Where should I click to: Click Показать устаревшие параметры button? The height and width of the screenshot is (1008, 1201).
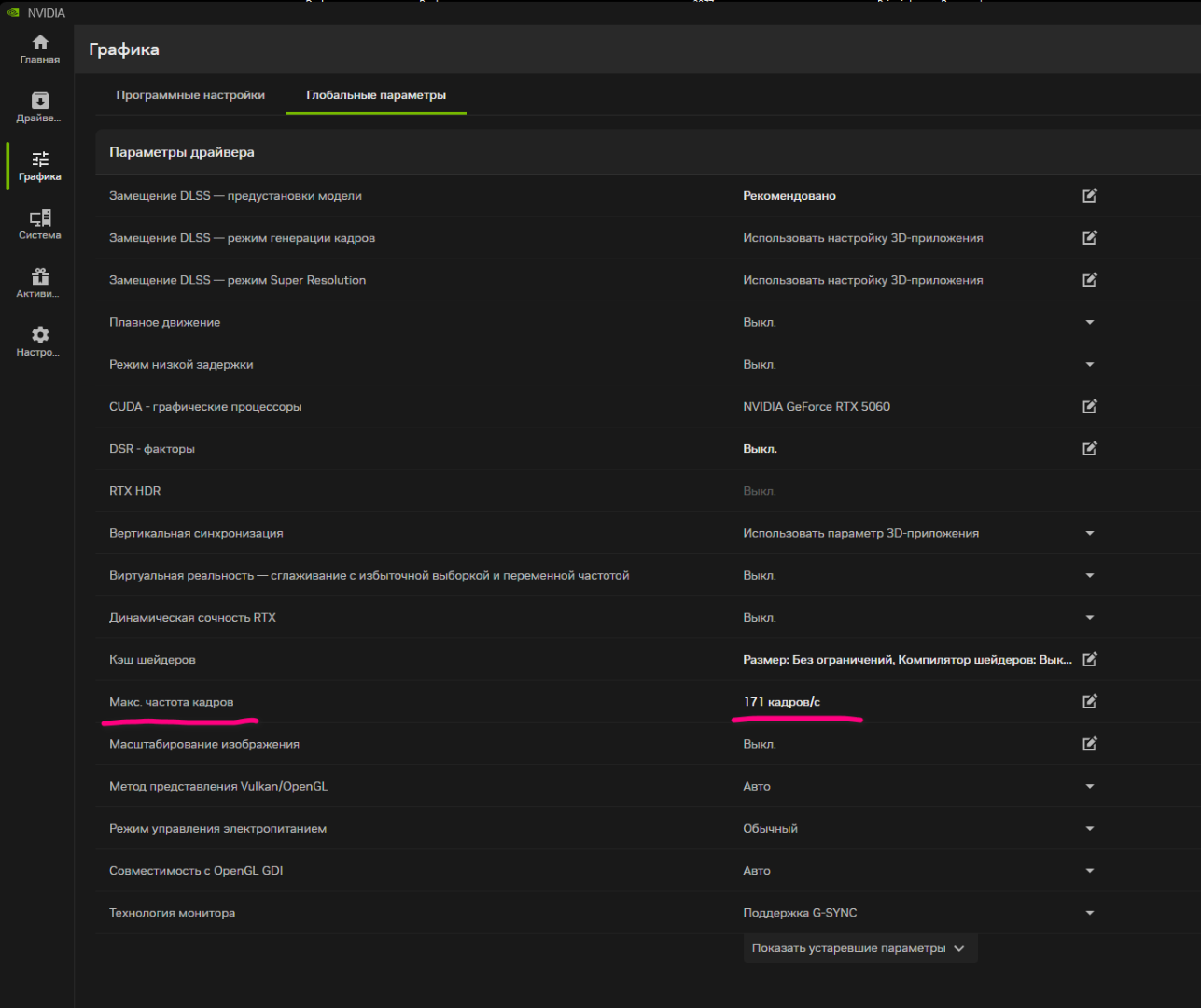(x=859, y=948)
